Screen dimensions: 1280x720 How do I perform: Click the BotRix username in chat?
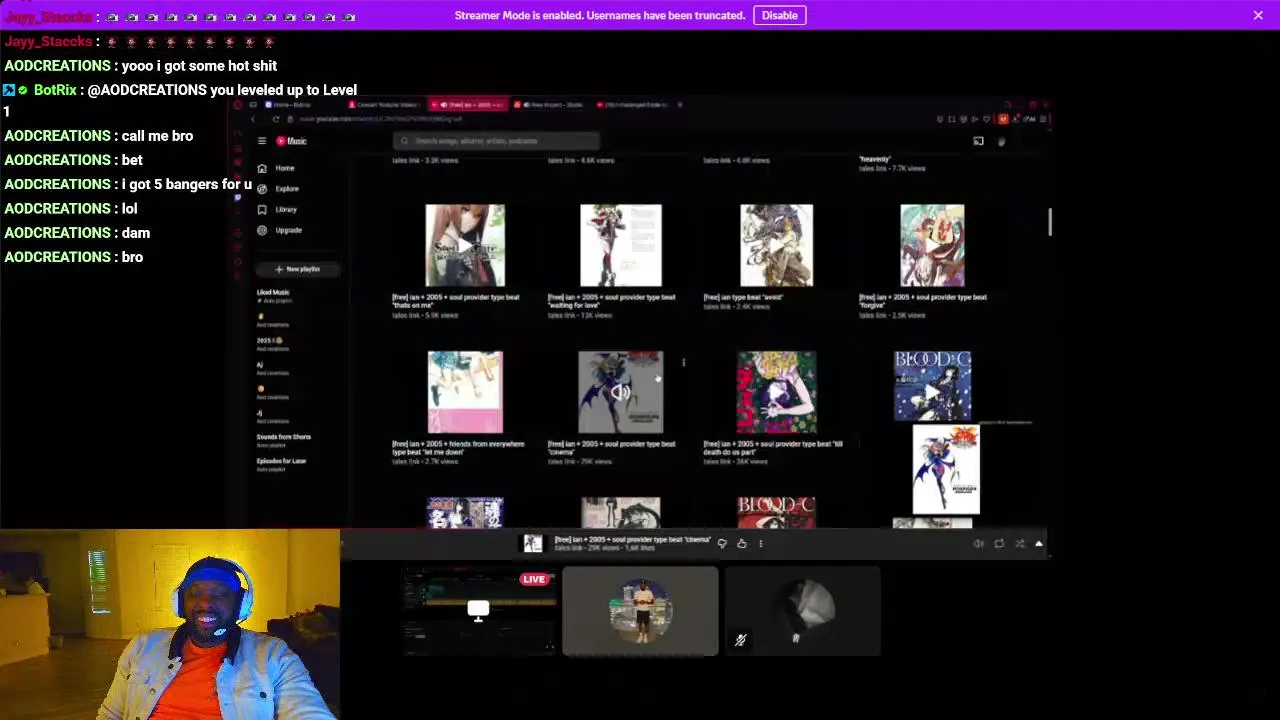tap(55, 90)
